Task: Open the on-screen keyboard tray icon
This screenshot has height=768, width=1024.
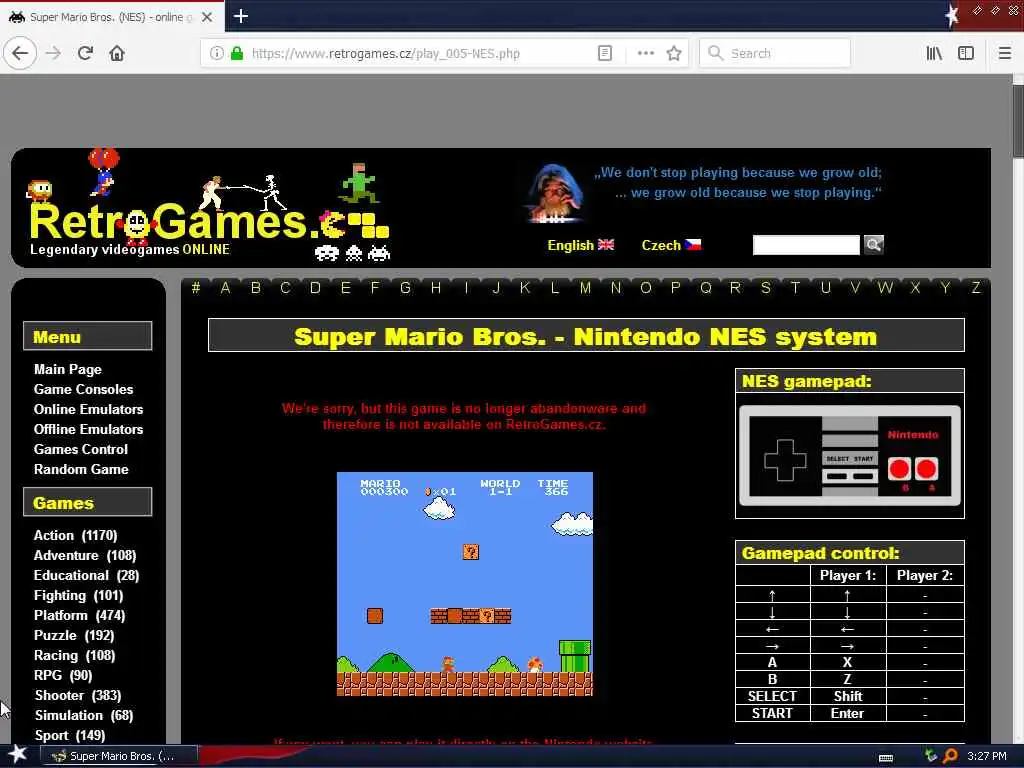Action: click(x=886, y=758)
